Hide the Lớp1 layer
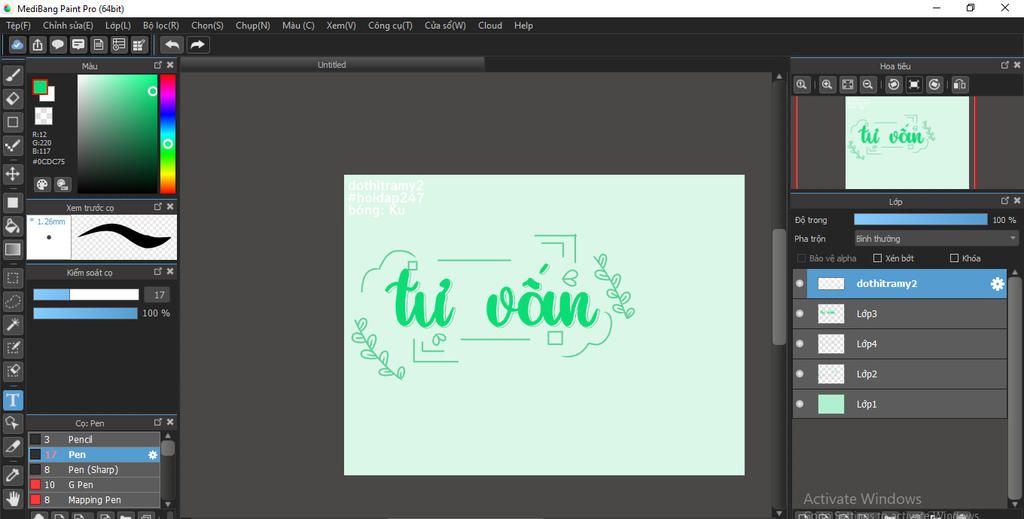Screen dimensions: 1024x519 [x=799, y=403]
